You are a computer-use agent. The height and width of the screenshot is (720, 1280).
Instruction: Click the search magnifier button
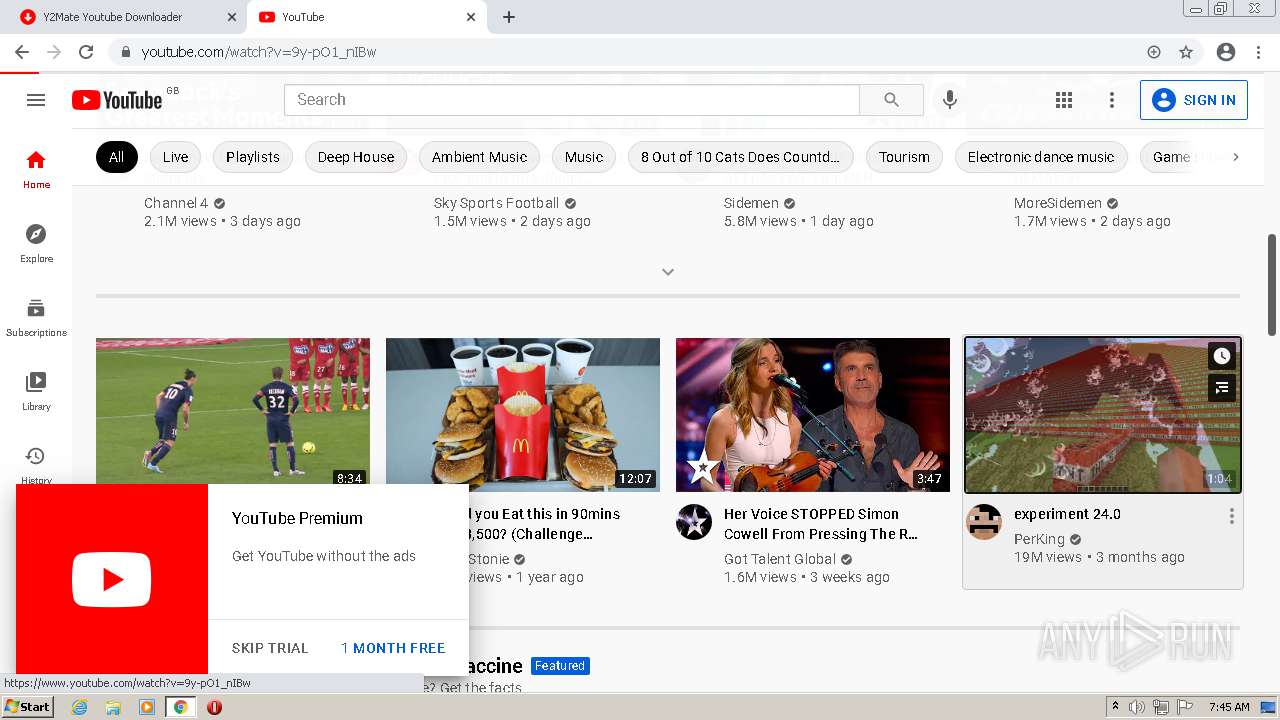point(891,100)
